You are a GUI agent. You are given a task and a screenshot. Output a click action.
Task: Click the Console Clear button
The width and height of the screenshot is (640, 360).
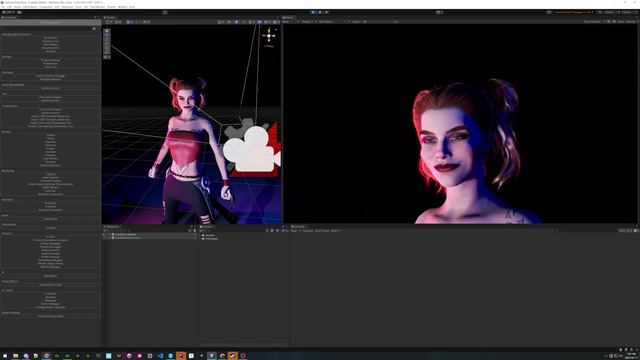[295, 231]
